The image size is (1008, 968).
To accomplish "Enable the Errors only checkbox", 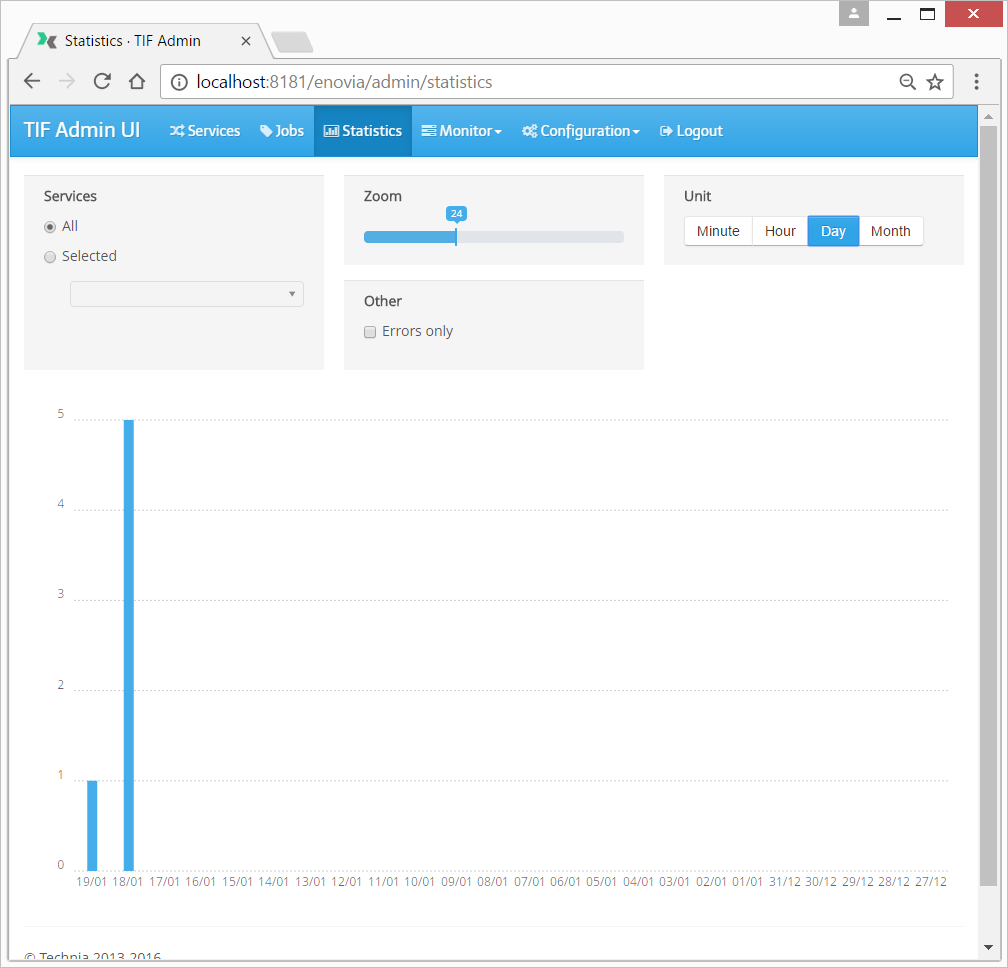I will pos(370,332).
